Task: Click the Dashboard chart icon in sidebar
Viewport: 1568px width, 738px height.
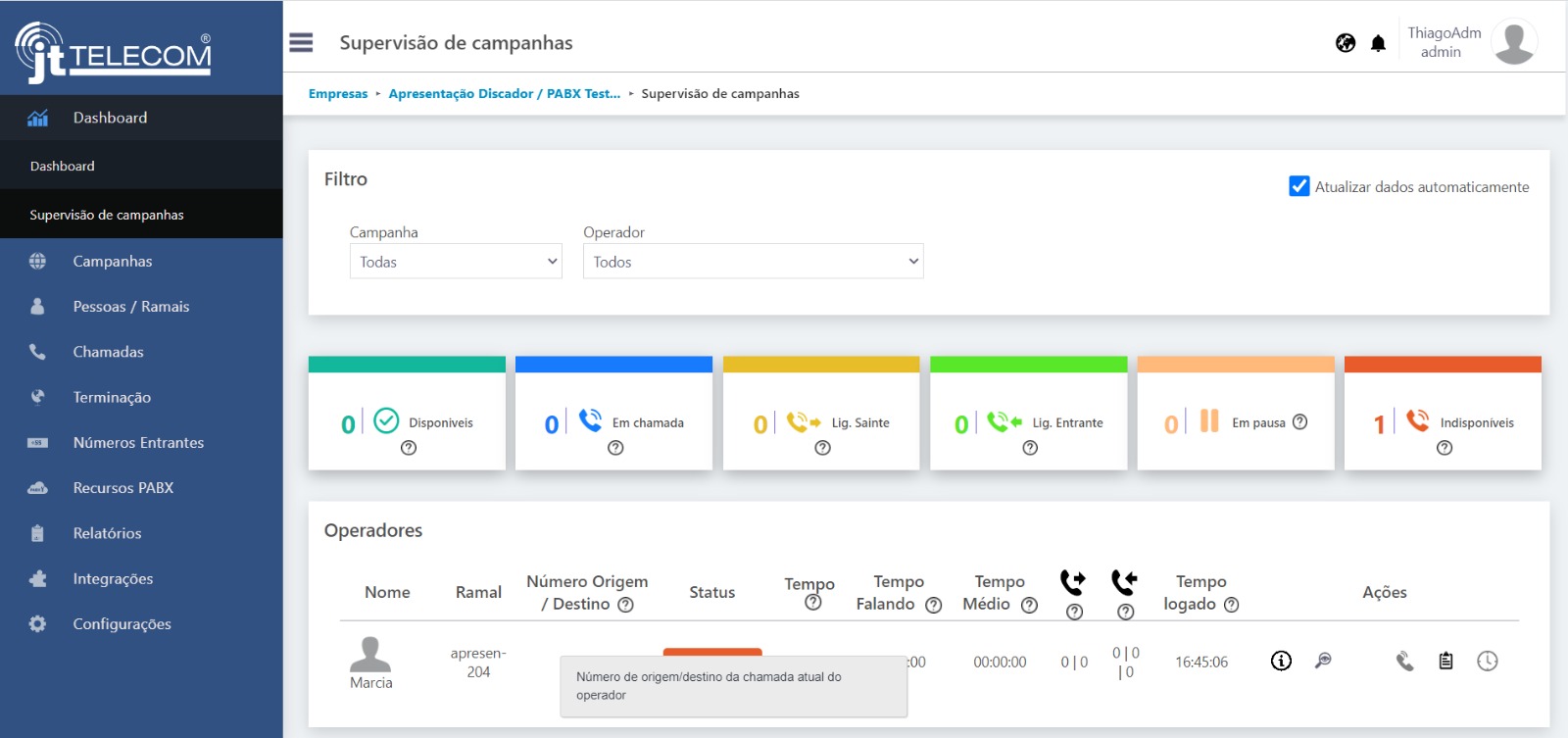Action: pyautogui.click(x=37, y=118)
